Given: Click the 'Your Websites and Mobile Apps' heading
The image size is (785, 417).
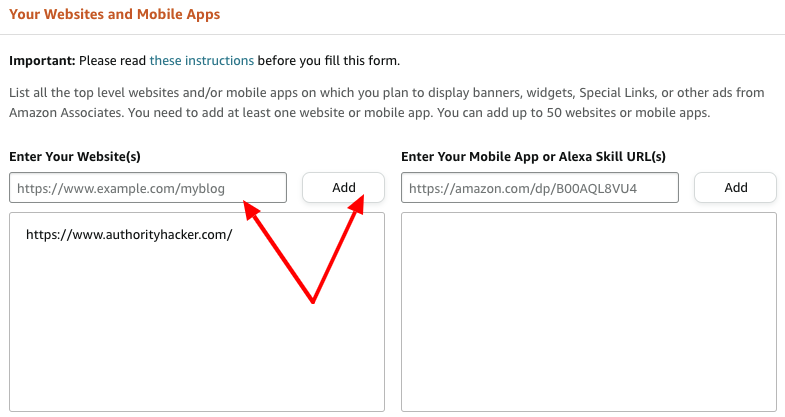Looking at the screenshot, I should (x=114, y=15).
